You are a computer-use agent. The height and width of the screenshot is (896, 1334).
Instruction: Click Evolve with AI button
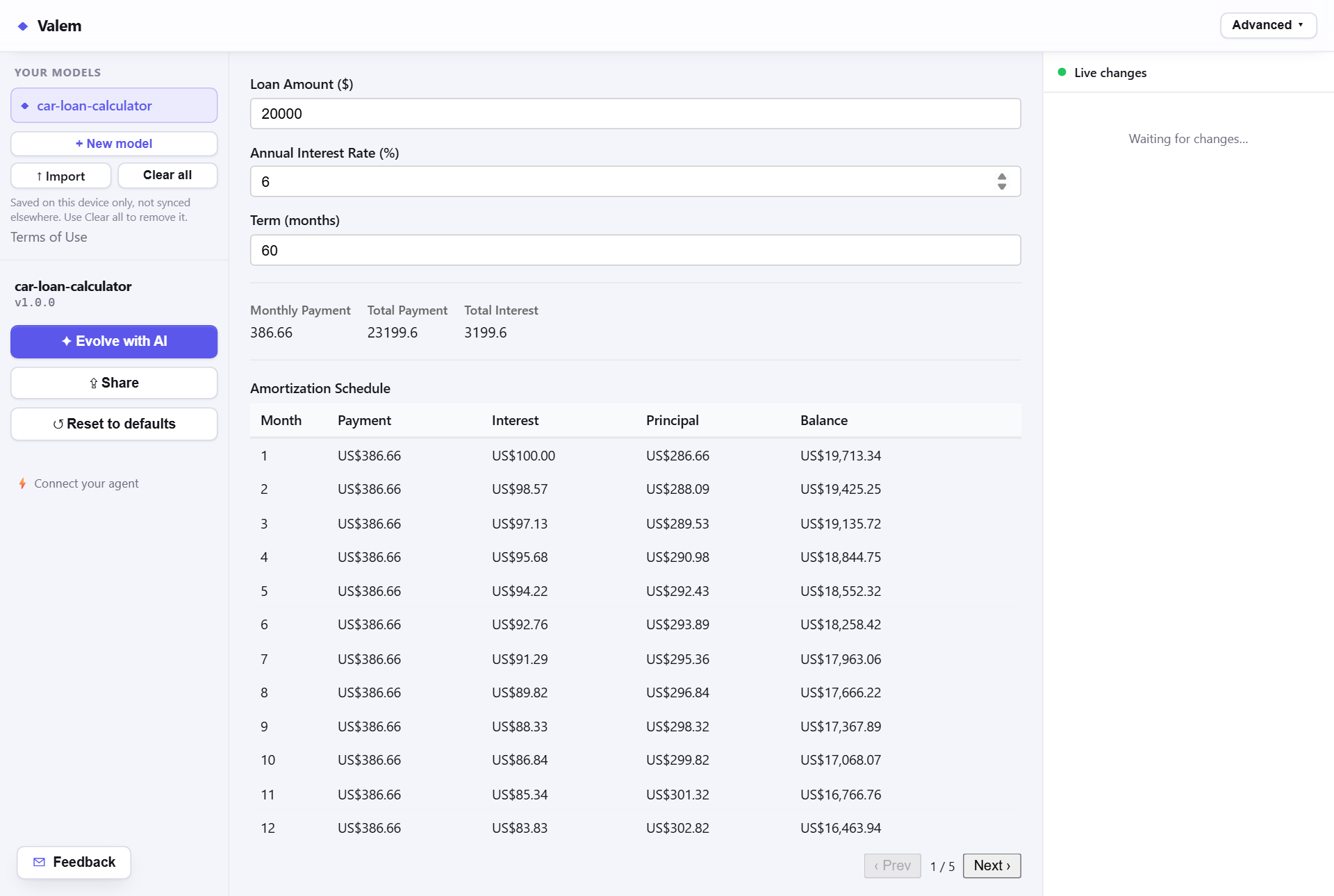[114, 342]
